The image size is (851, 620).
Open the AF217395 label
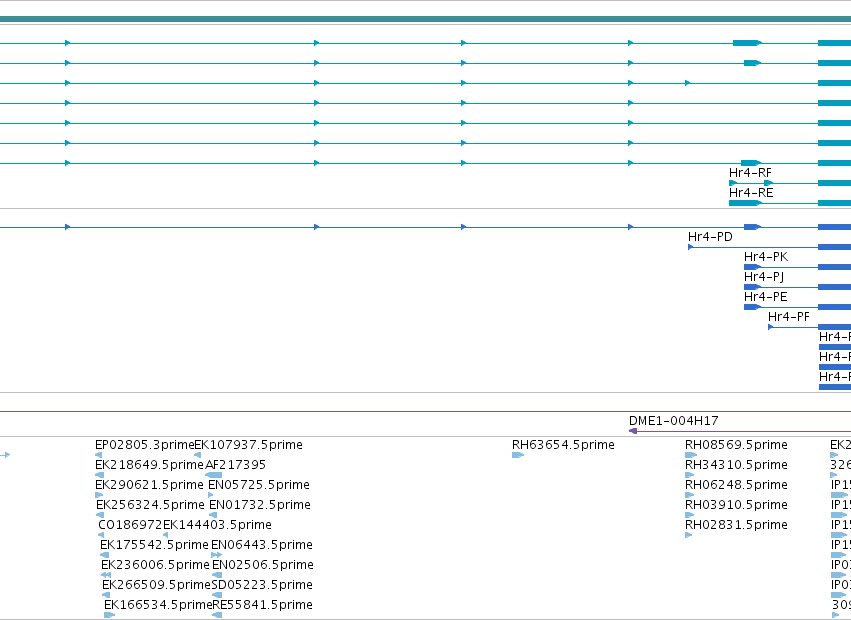coord(236,465)
